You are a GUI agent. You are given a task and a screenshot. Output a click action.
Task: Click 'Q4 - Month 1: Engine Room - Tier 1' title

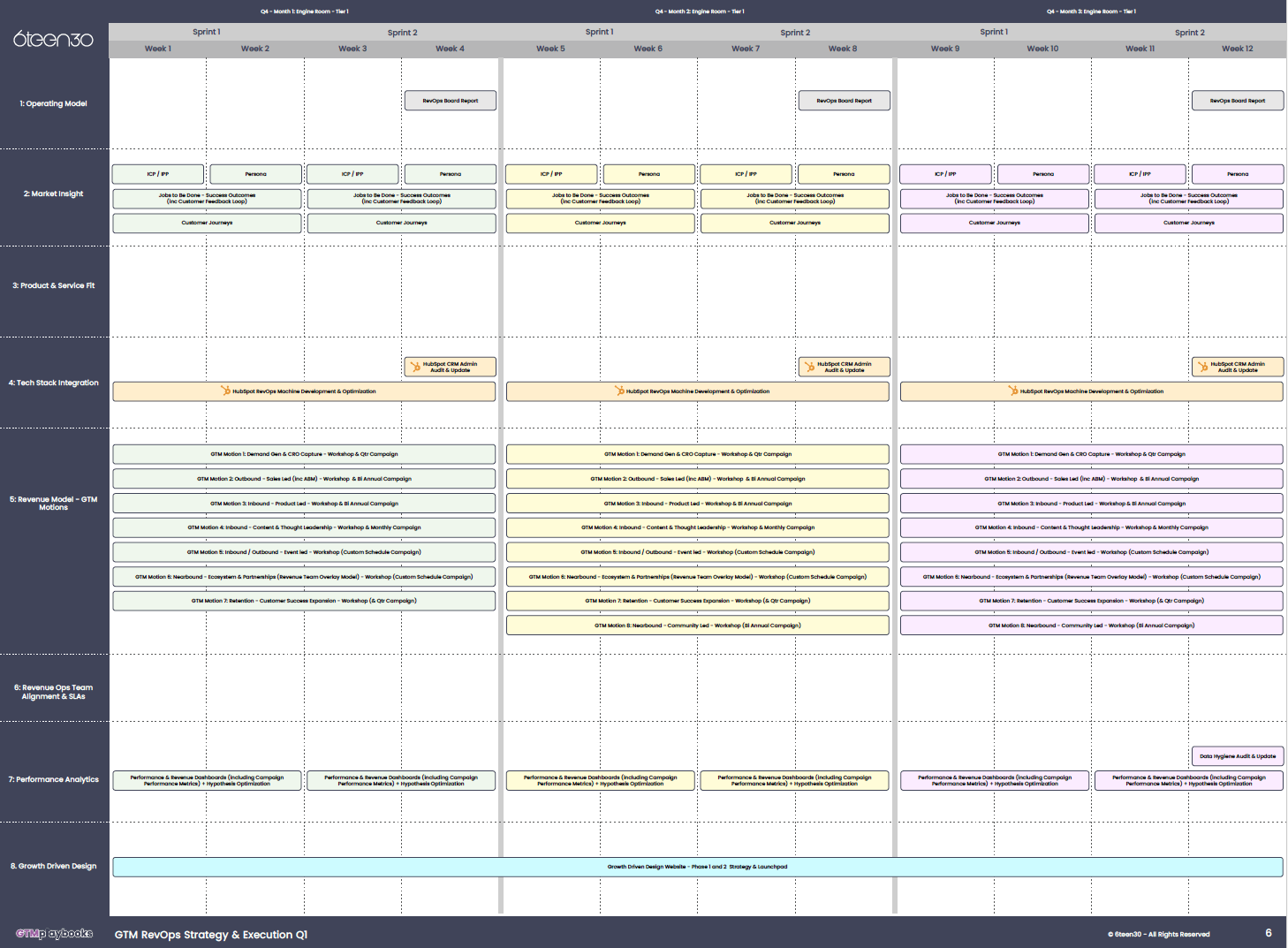pyautogui.click(x=305, y=11)
